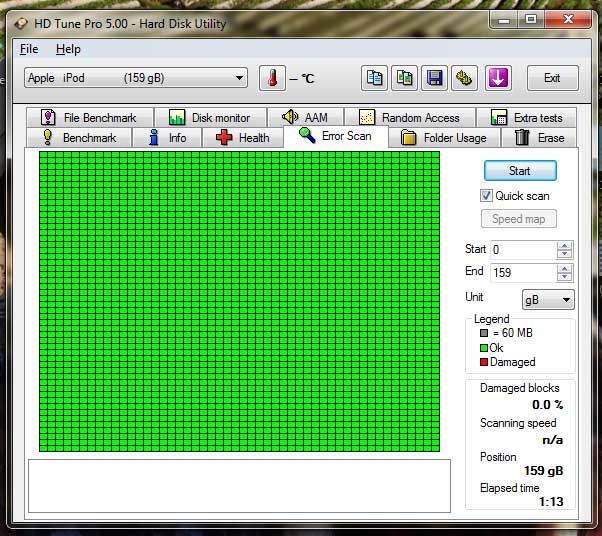
Task: Click the temperature thermometer icon
Action: pyautogui.click(x=271, y=78)
